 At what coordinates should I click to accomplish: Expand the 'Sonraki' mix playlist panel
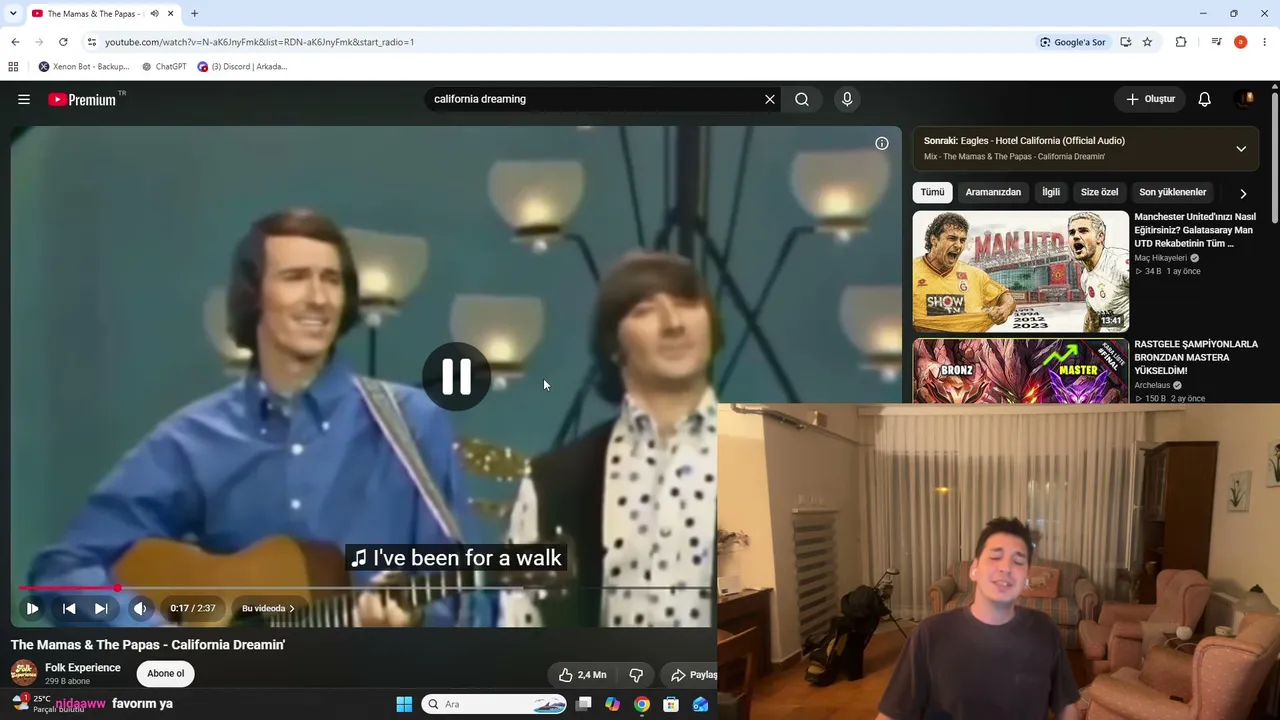[1241, 149]
